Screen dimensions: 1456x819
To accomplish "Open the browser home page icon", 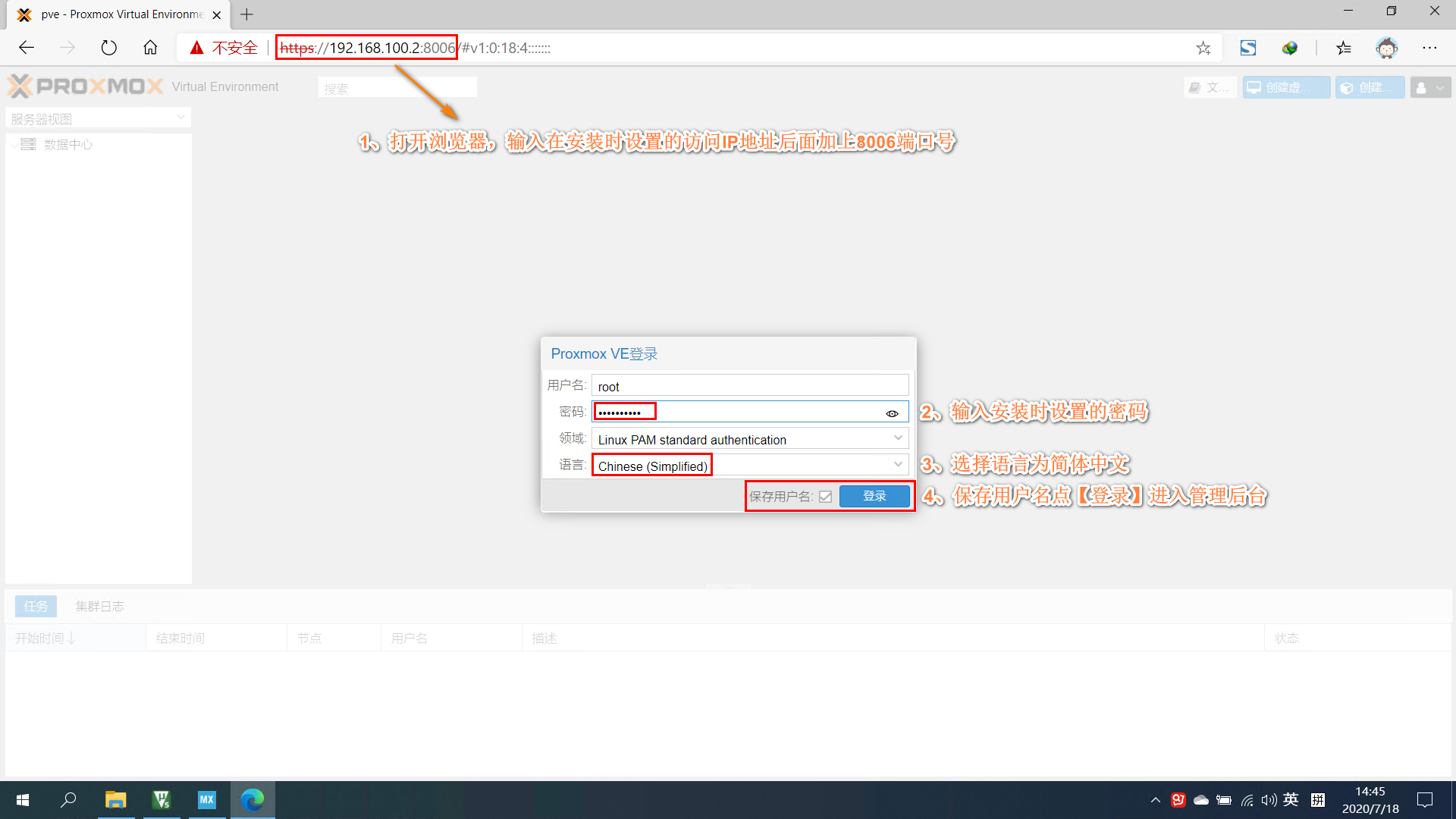I will coord(150,48).
